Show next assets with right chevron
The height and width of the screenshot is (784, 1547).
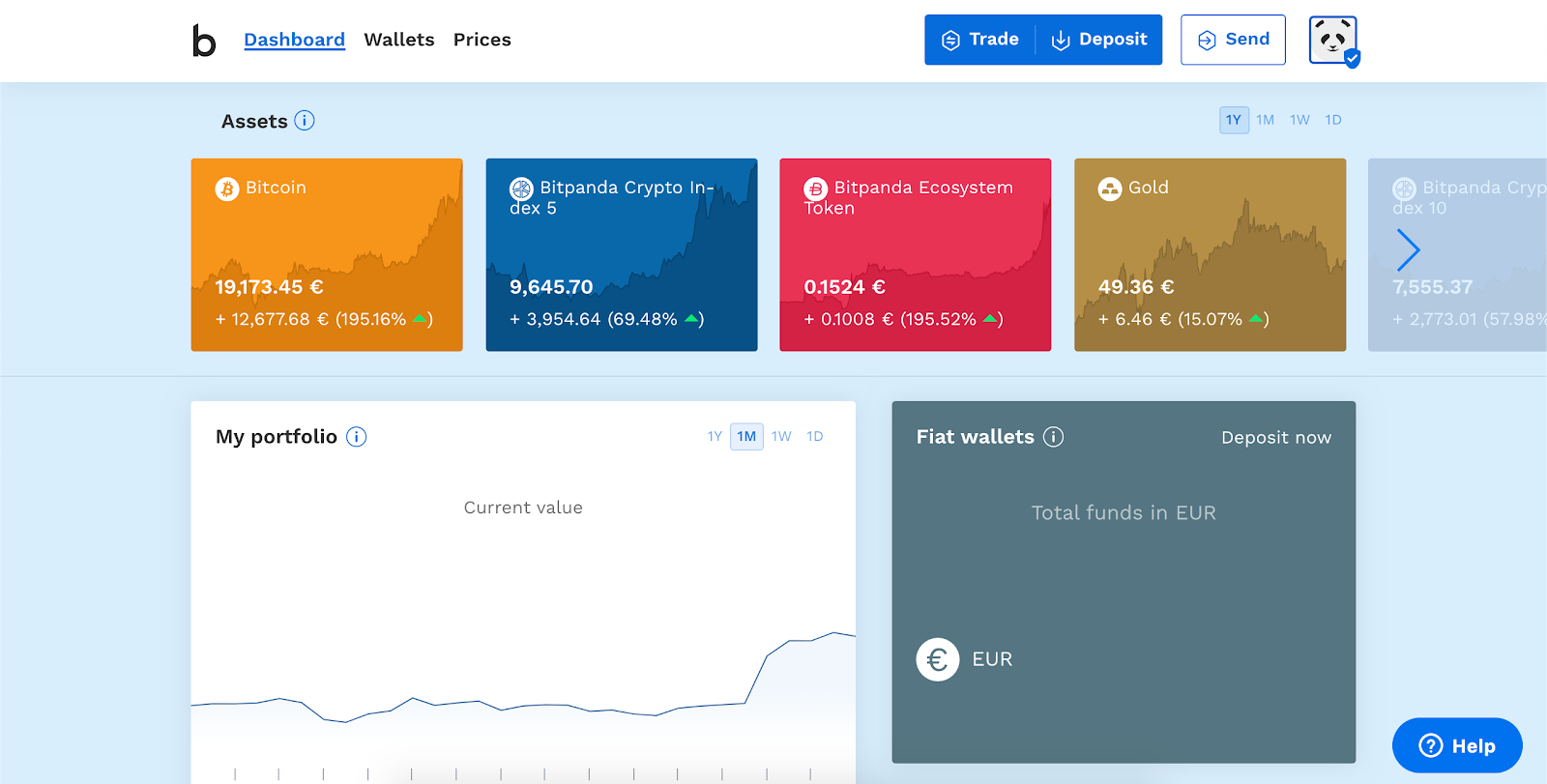point(1409,250)
